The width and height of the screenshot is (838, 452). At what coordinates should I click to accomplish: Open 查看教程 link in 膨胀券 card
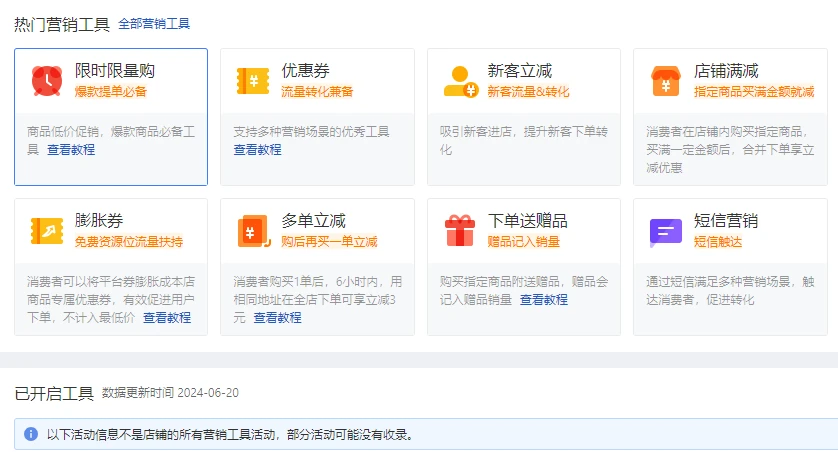point(167,317)
